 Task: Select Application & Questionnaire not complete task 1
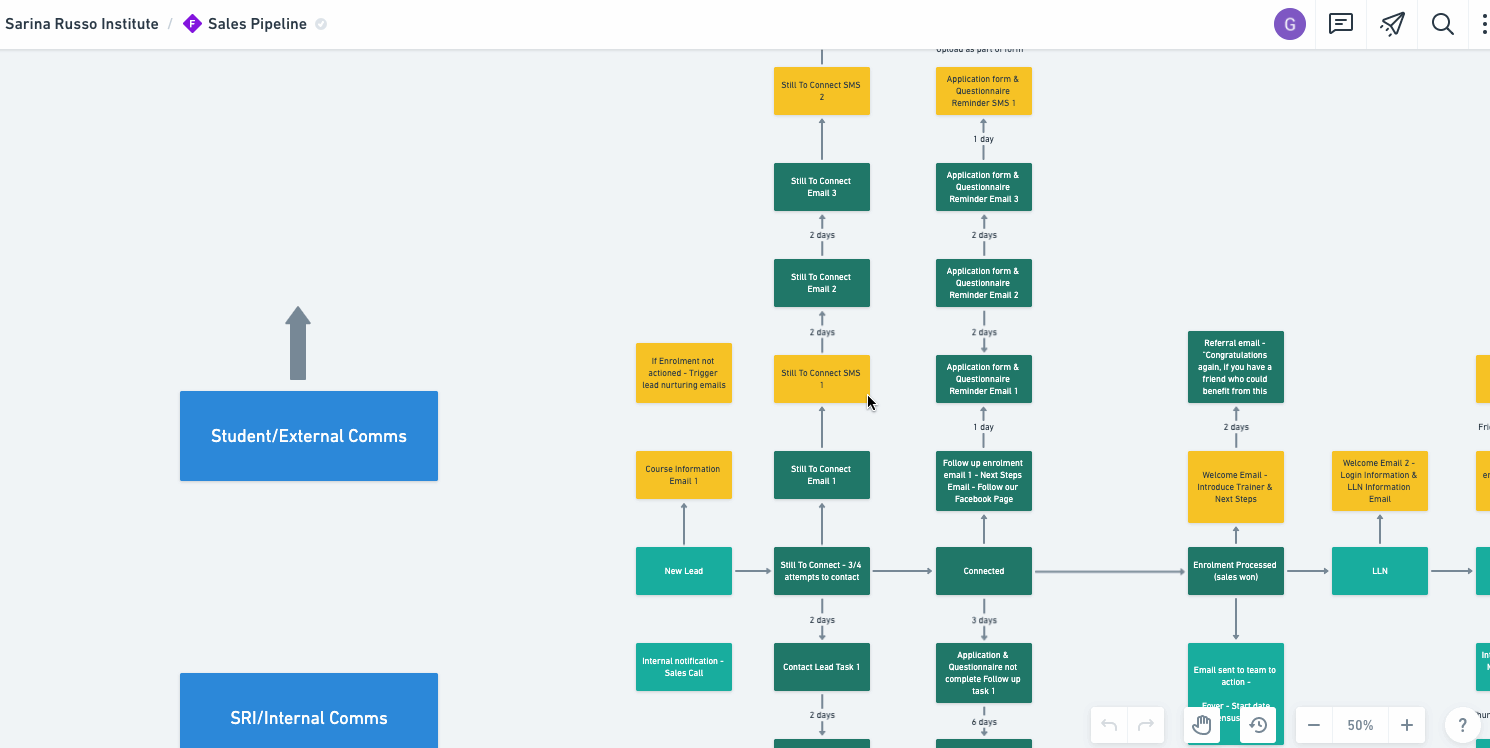pyautogui.click(x=984, y=673)
